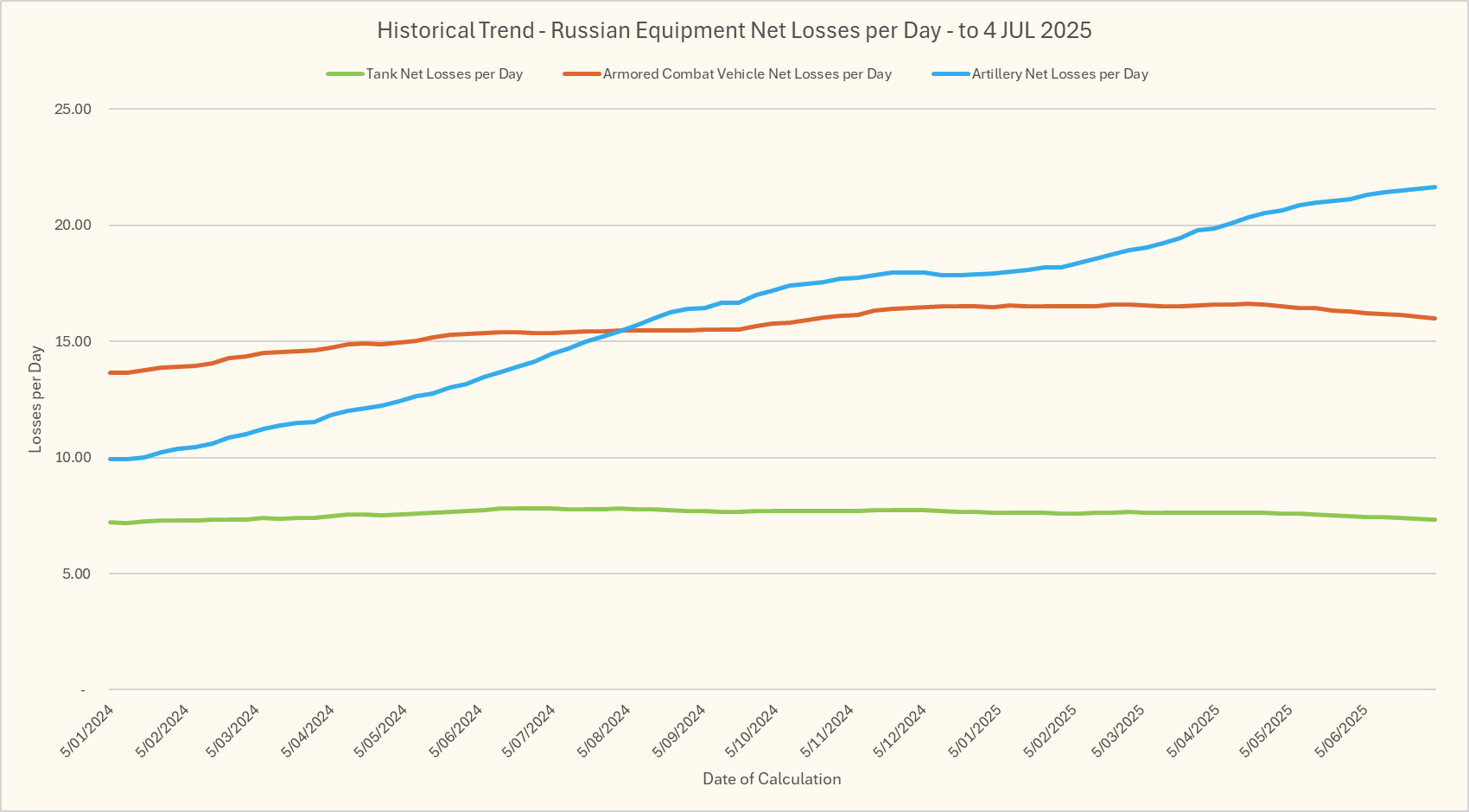Viewport: 1469px width, 812px height.
Task: Select the 15.00 y-axis tick label
Action: 73,341
